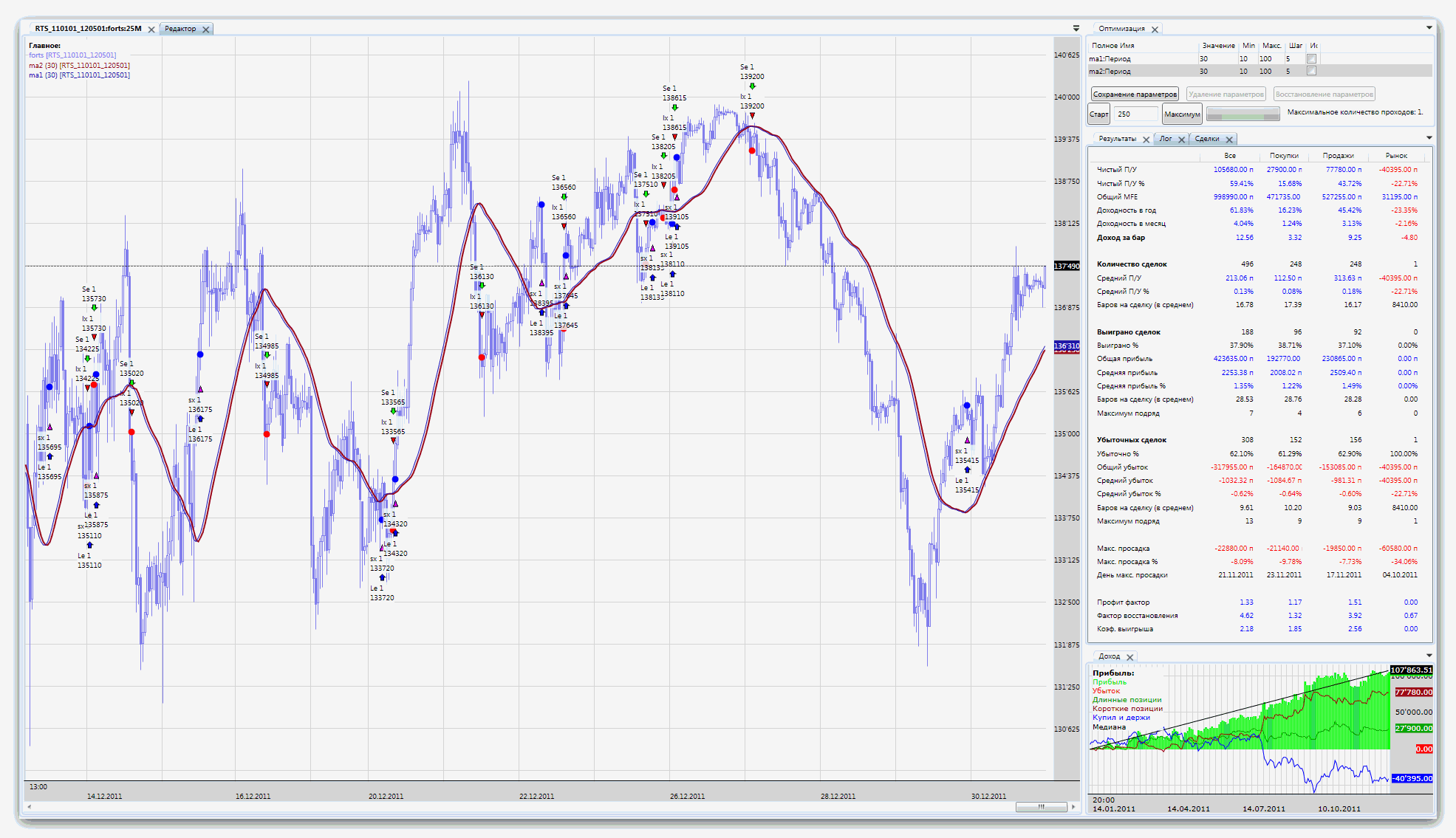Switch to the Лог tab
This screenshot has width=1456, height=838.
click(x=1166, y=139)
